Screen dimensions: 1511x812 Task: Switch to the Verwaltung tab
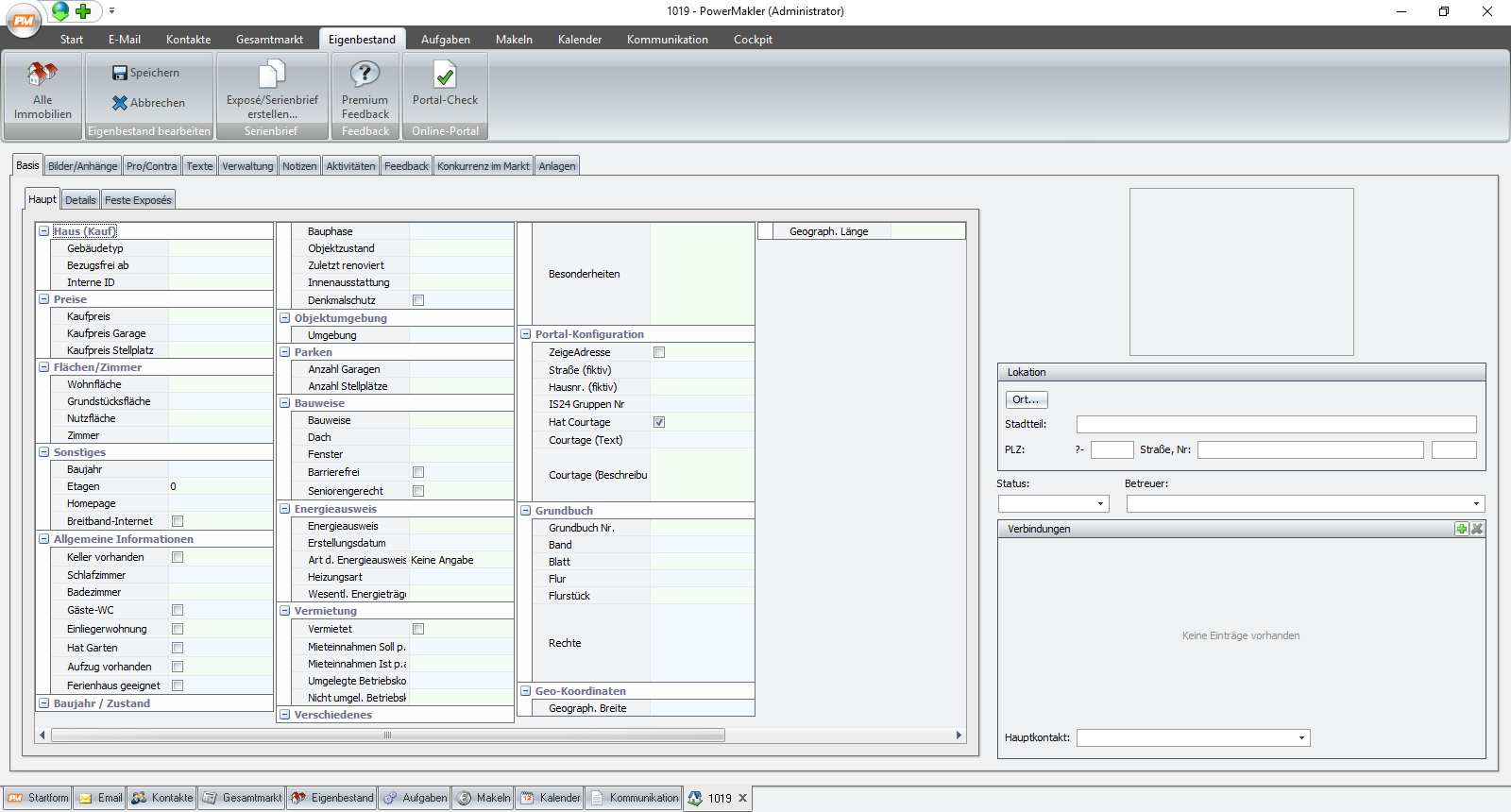(x=247, y=166)
